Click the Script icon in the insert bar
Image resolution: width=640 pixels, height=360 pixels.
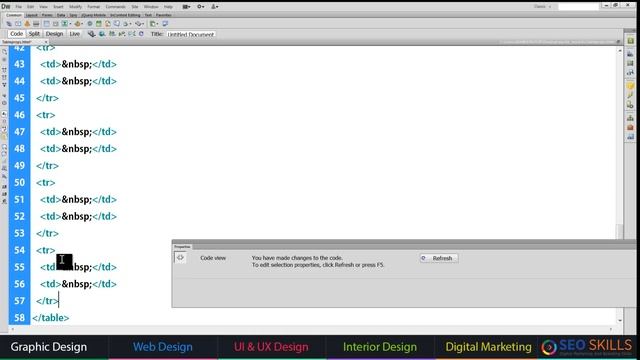click(x=139, y=24)
